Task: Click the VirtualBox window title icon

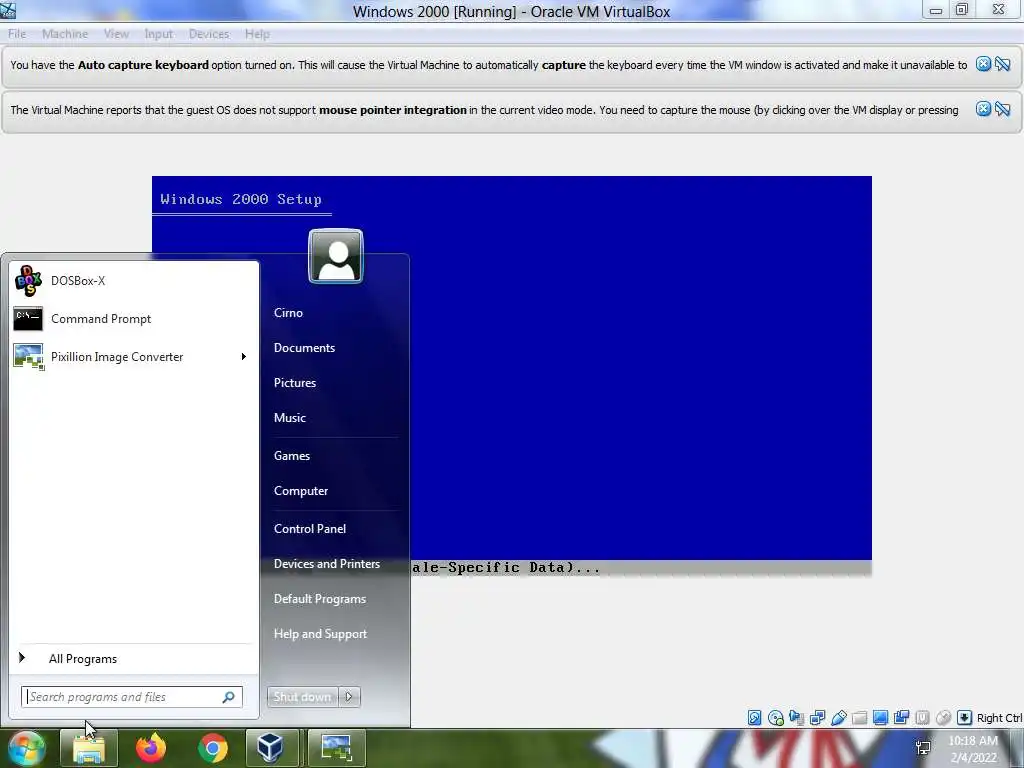Action: pyautogui.click(x=8, y=9)
